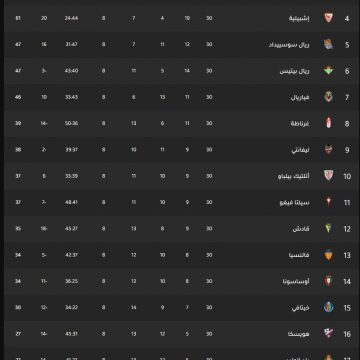This screenshot has width=360, height=360.
Task: Open the Huesca club crest icon
Action: pos(329,333)
